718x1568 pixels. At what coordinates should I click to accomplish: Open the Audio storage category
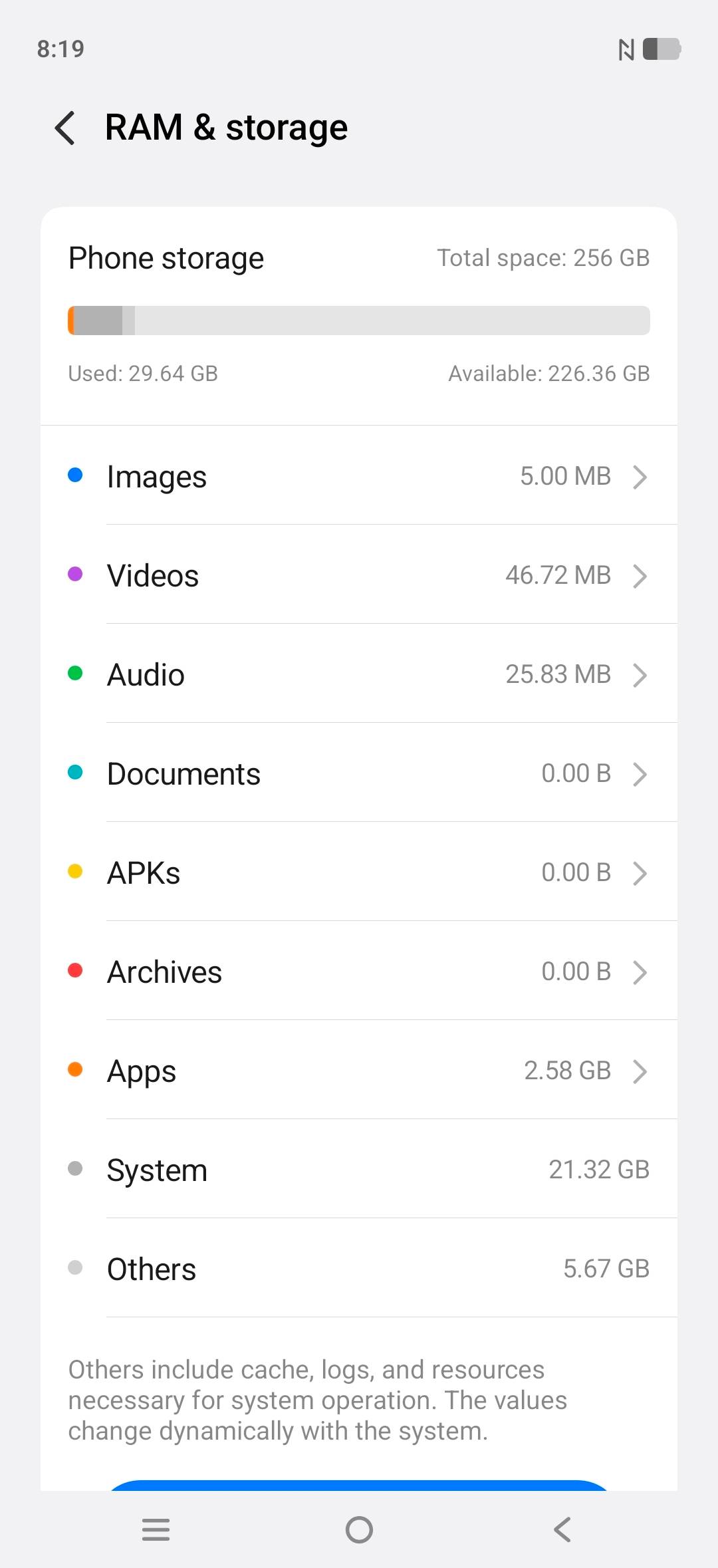tap(359, 674)
